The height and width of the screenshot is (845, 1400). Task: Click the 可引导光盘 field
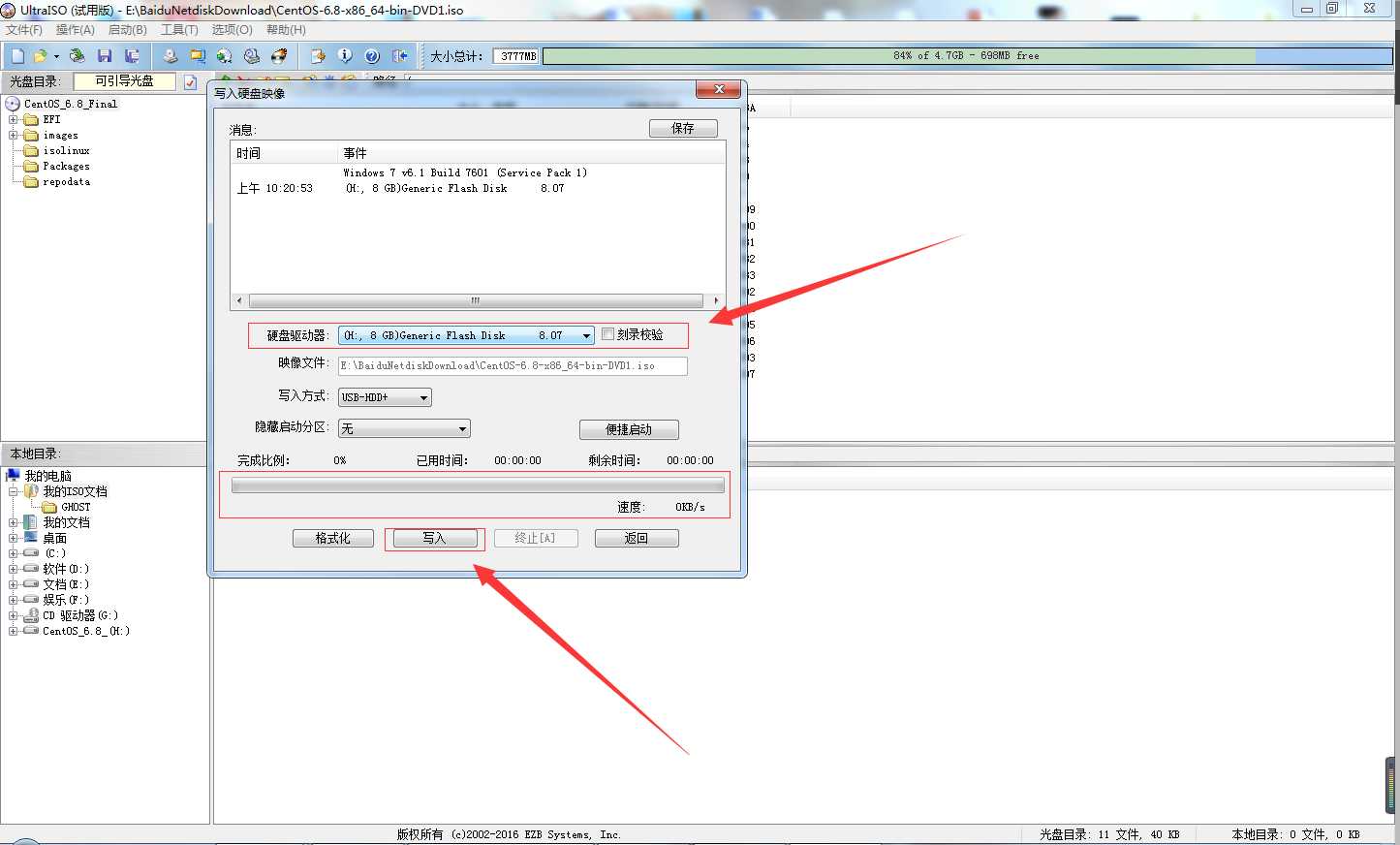[125, 81]
